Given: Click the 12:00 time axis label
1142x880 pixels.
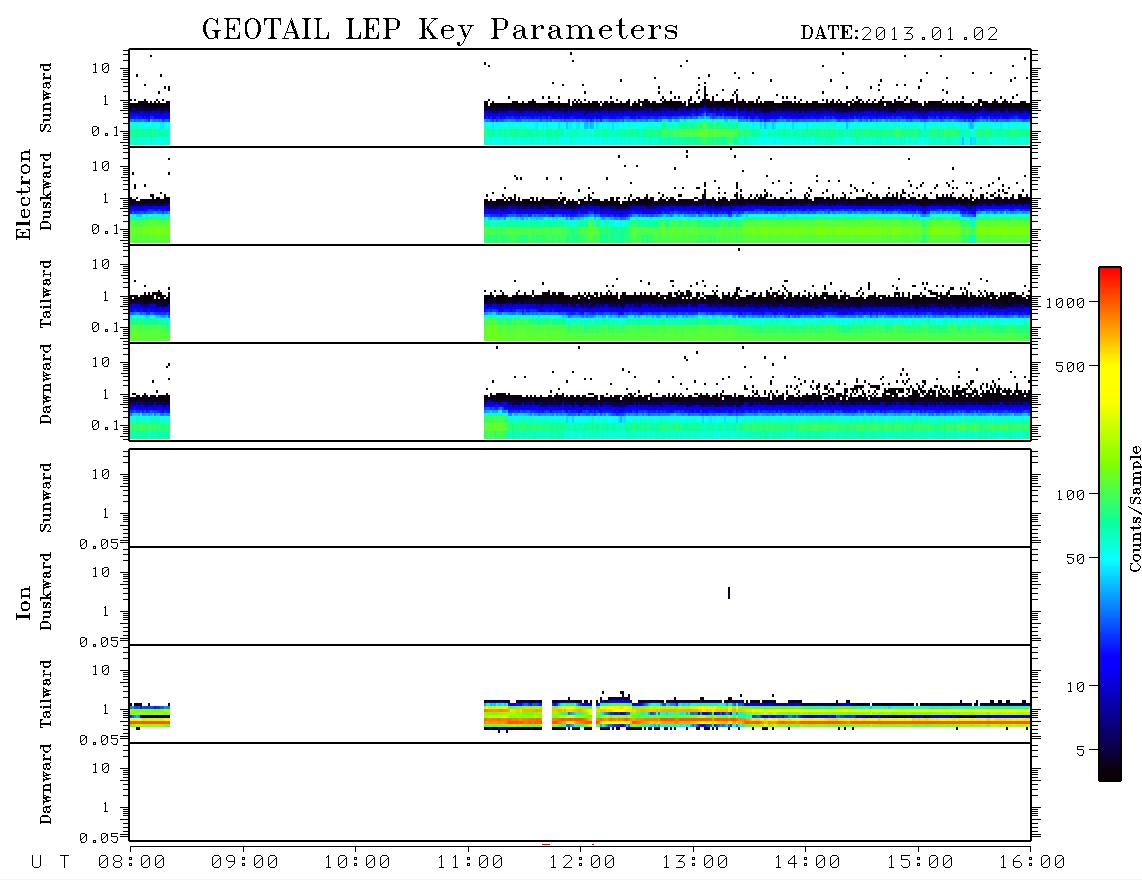Looking at the screenshot, I should click(582, 863).
